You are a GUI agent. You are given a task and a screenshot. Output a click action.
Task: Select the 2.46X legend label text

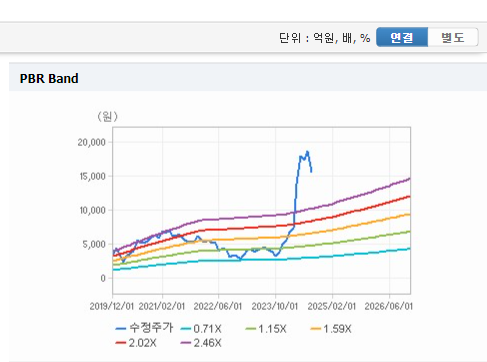click(207, 343)
